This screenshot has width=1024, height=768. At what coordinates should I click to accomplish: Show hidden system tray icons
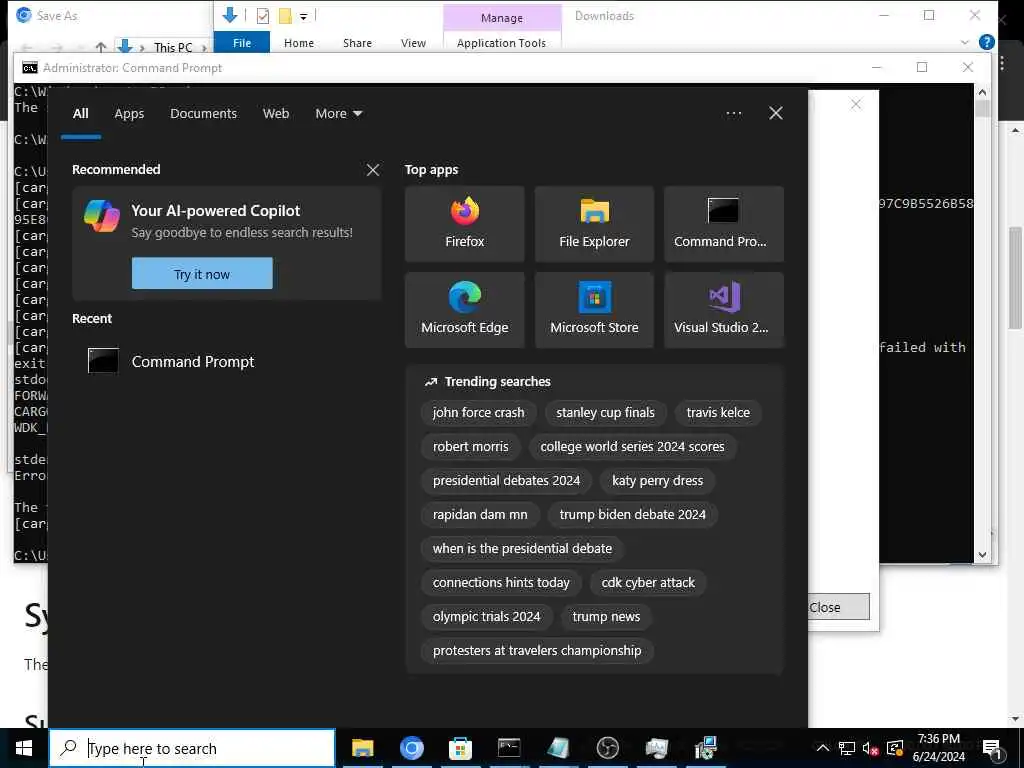tap(823, 748)
